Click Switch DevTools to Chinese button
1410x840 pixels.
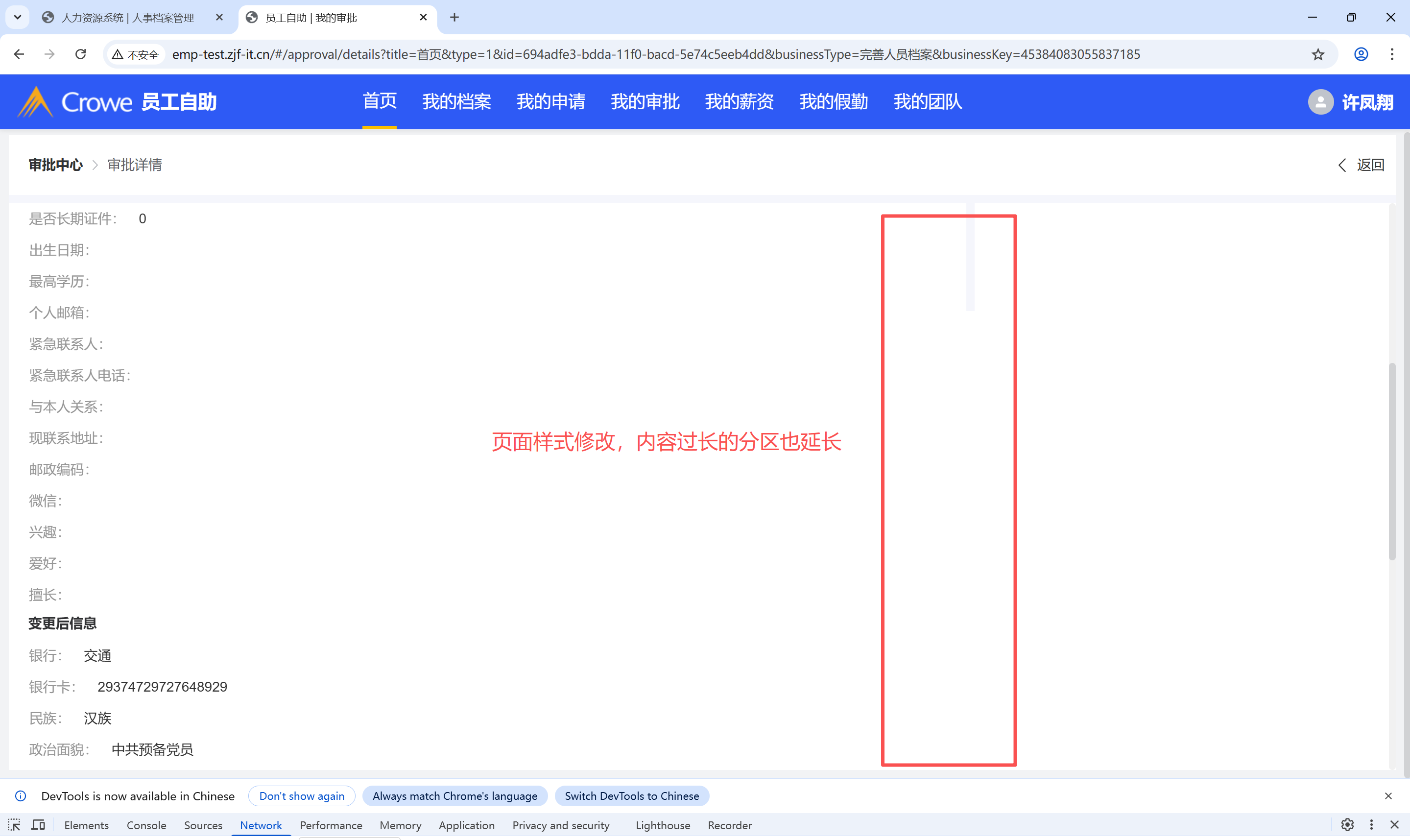click(631, 796)
